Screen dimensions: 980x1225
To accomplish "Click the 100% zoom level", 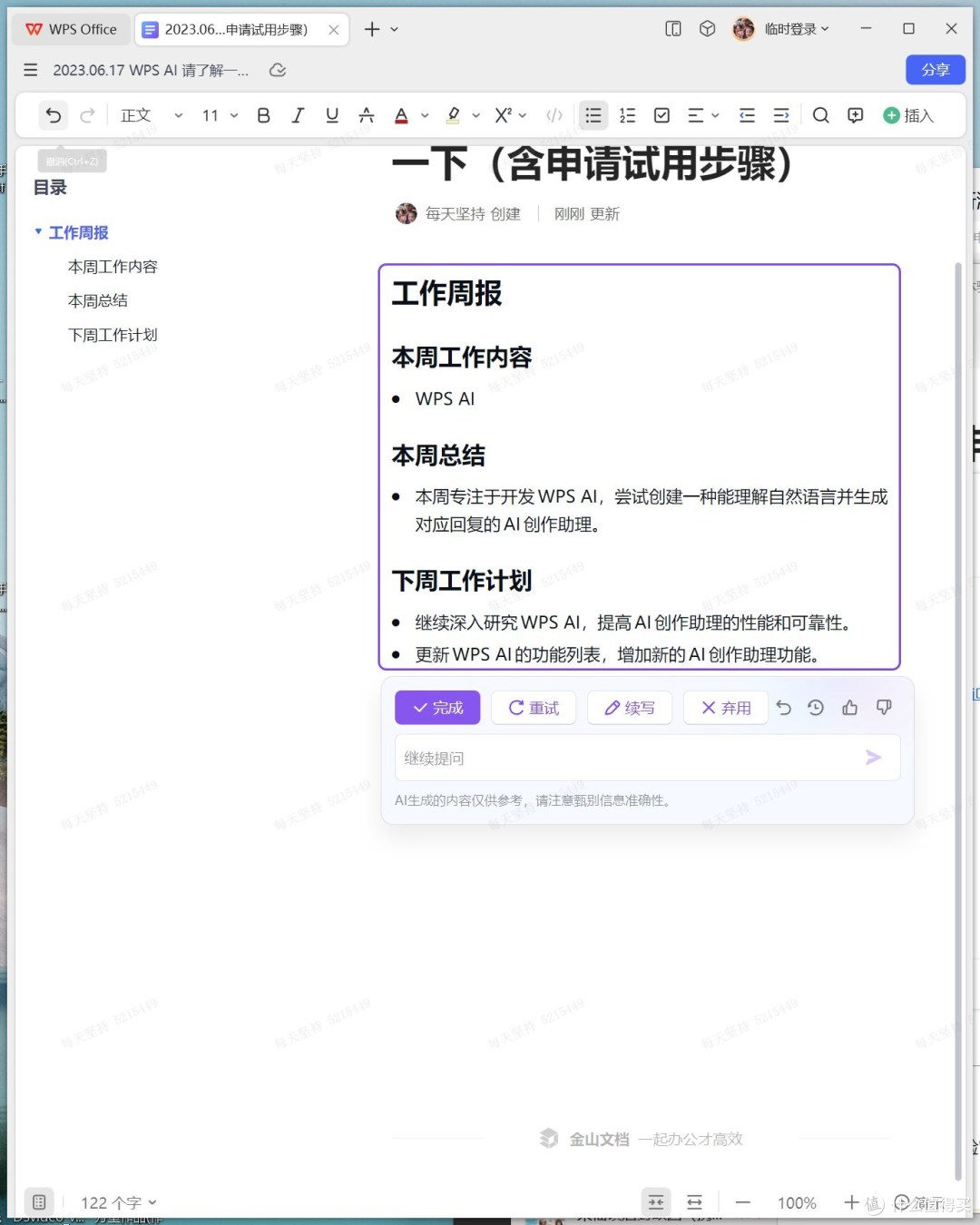I will 797,1202.
